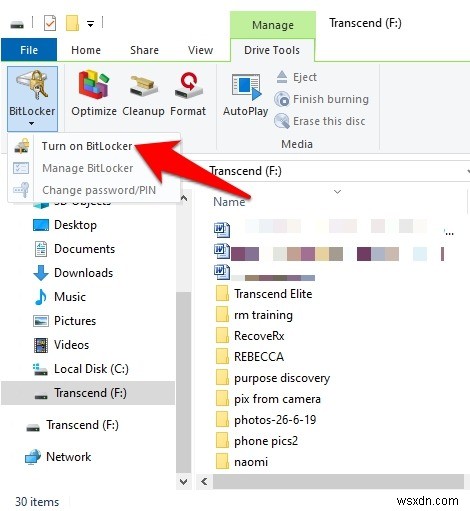
Task: Click the Format drive icon
Action: coord(188,93)
